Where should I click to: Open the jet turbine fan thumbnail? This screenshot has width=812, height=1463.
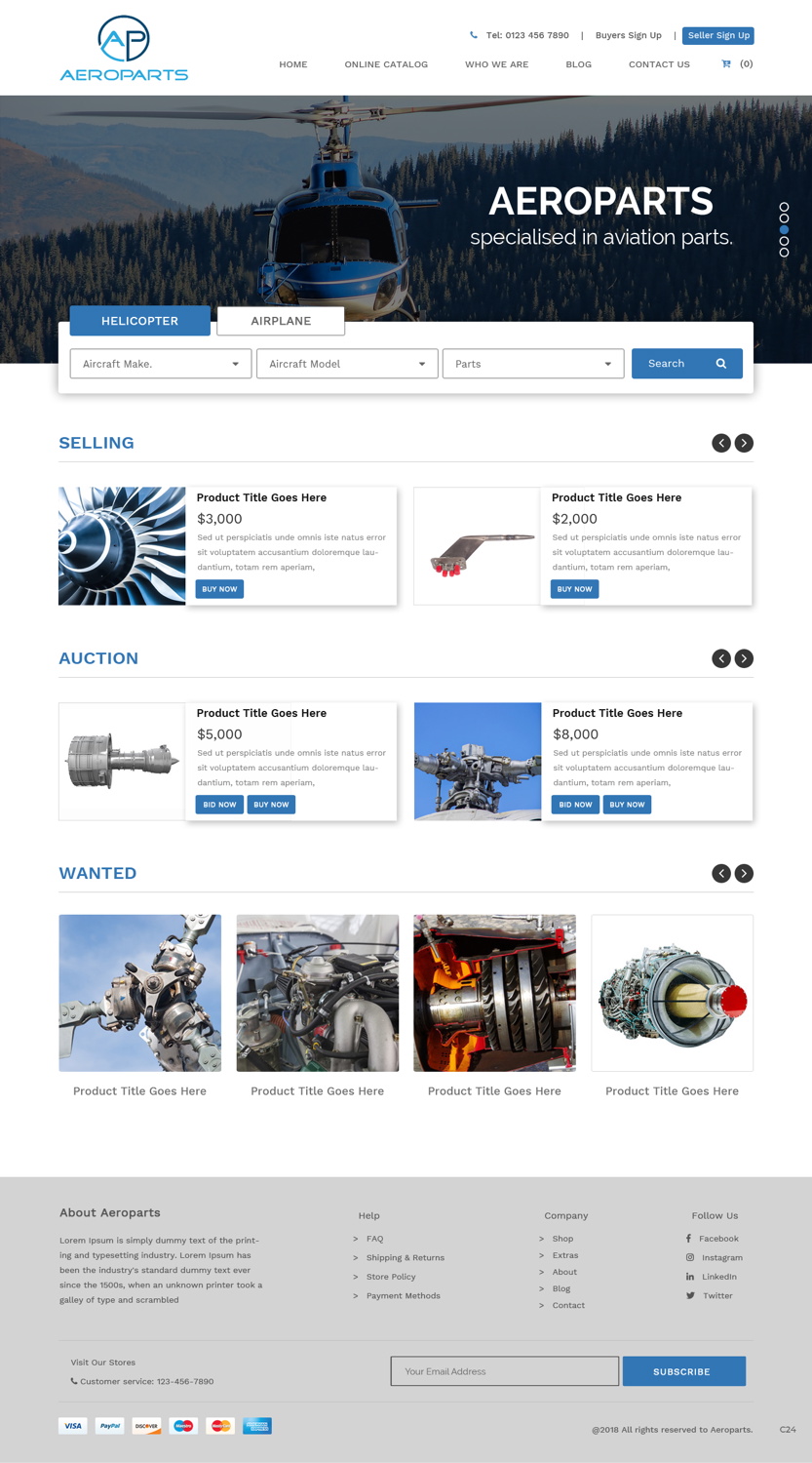[122, 546]
